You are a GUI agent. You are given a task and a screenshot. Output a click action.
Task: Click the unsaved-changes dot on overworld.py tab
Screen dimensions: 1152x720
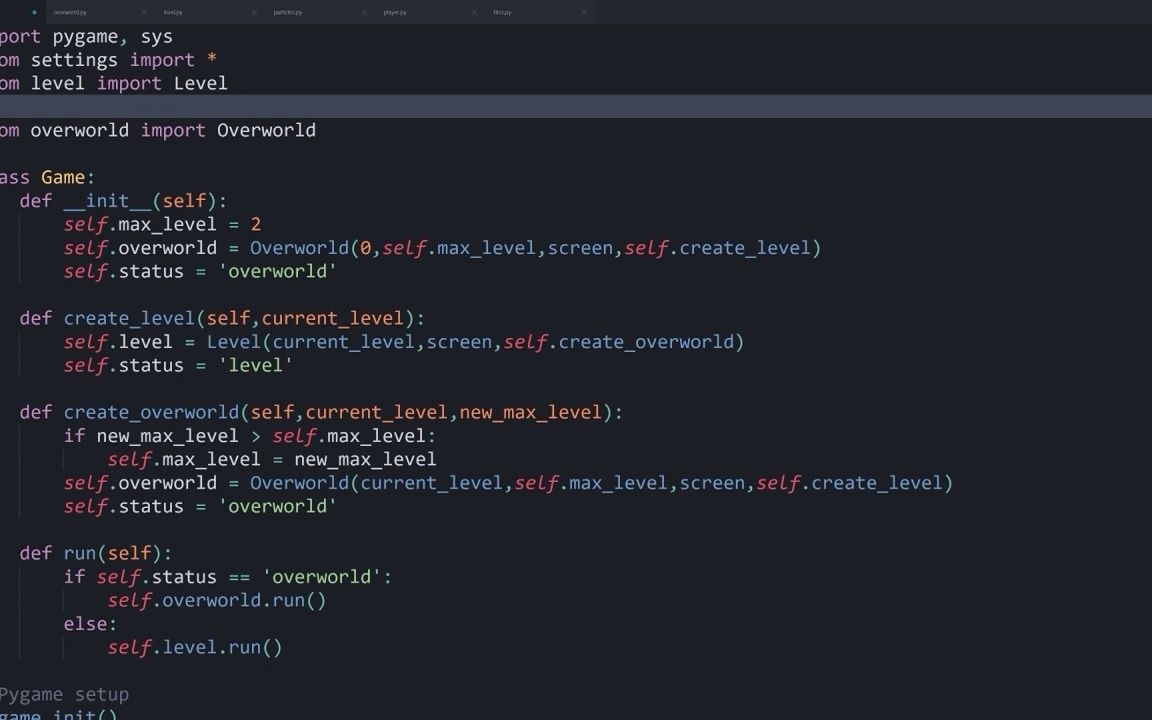tap(33, 12)
